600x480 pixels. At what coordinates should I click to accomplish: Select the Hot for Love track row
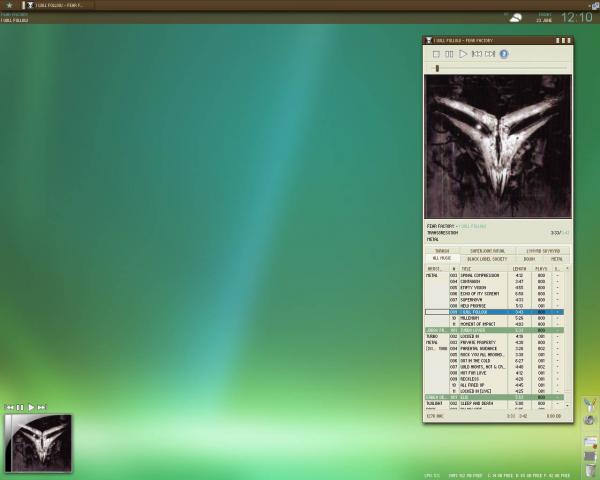[x=494, y=373]
